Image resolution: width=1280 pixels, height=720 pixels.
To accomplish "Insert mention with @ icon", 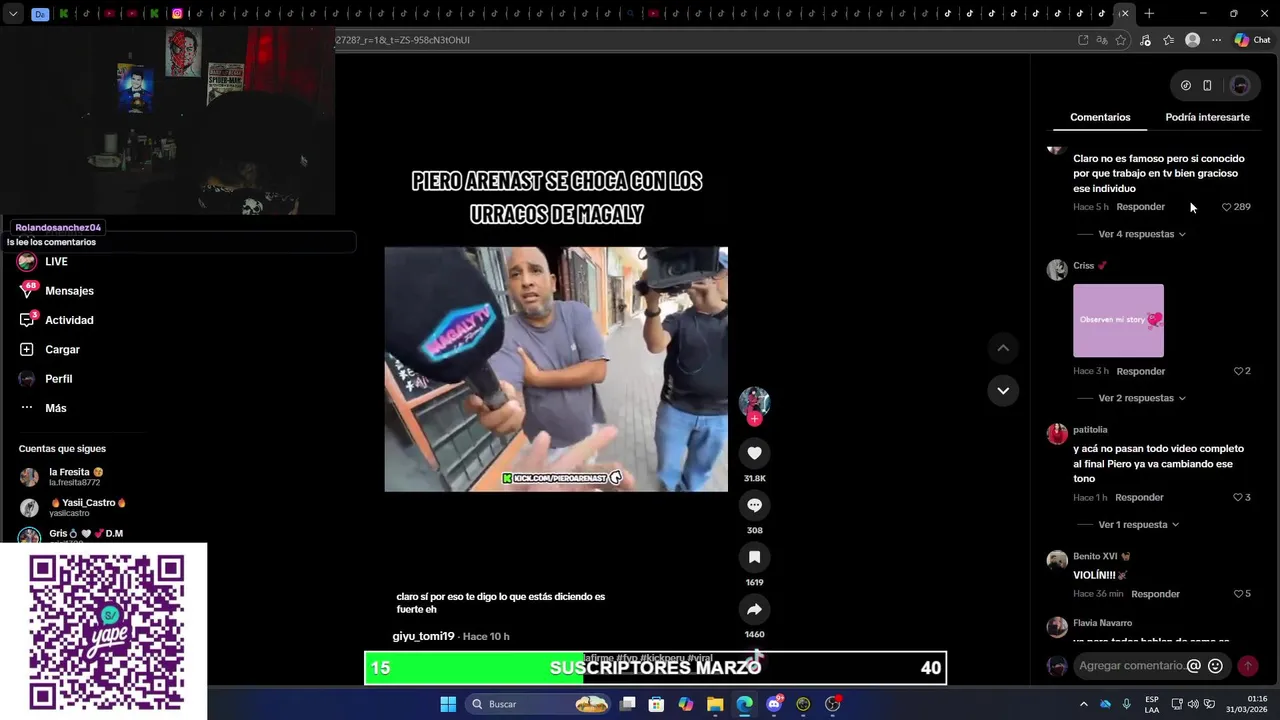I will tap(1193, 666).
